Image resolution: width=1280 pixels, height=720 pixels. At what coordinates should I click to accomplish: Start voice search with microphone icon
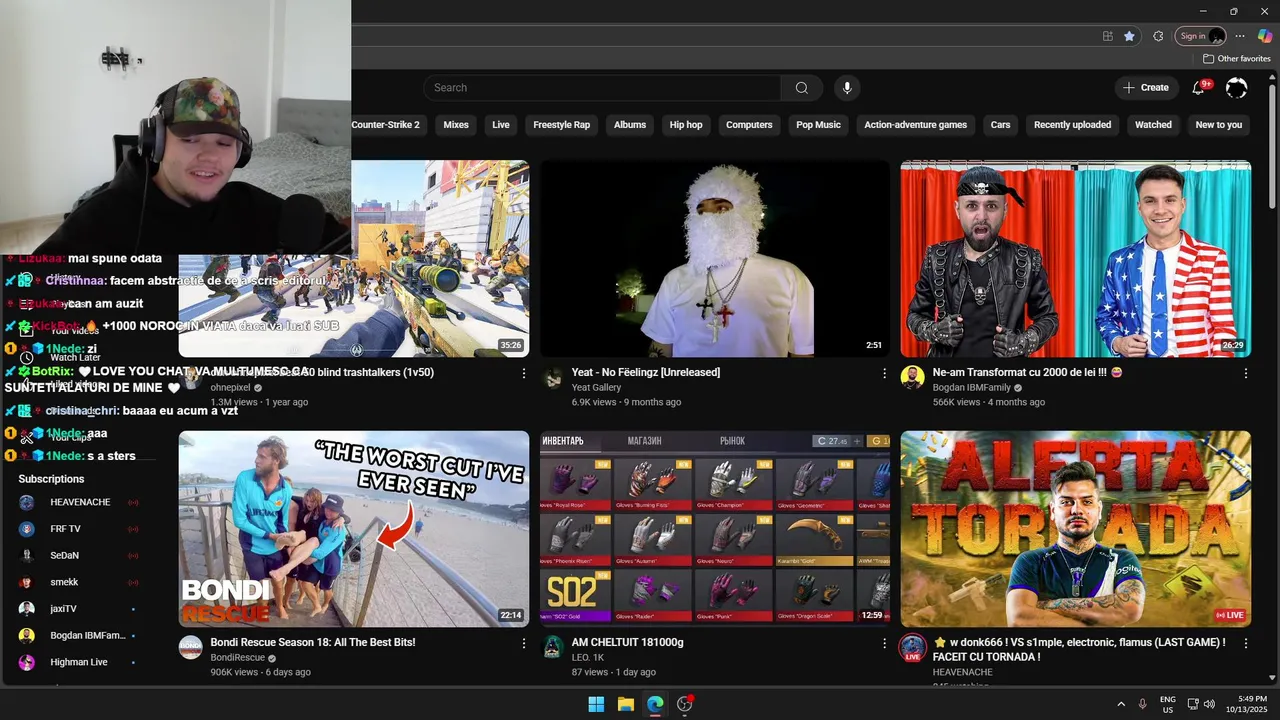pos(847,88)
